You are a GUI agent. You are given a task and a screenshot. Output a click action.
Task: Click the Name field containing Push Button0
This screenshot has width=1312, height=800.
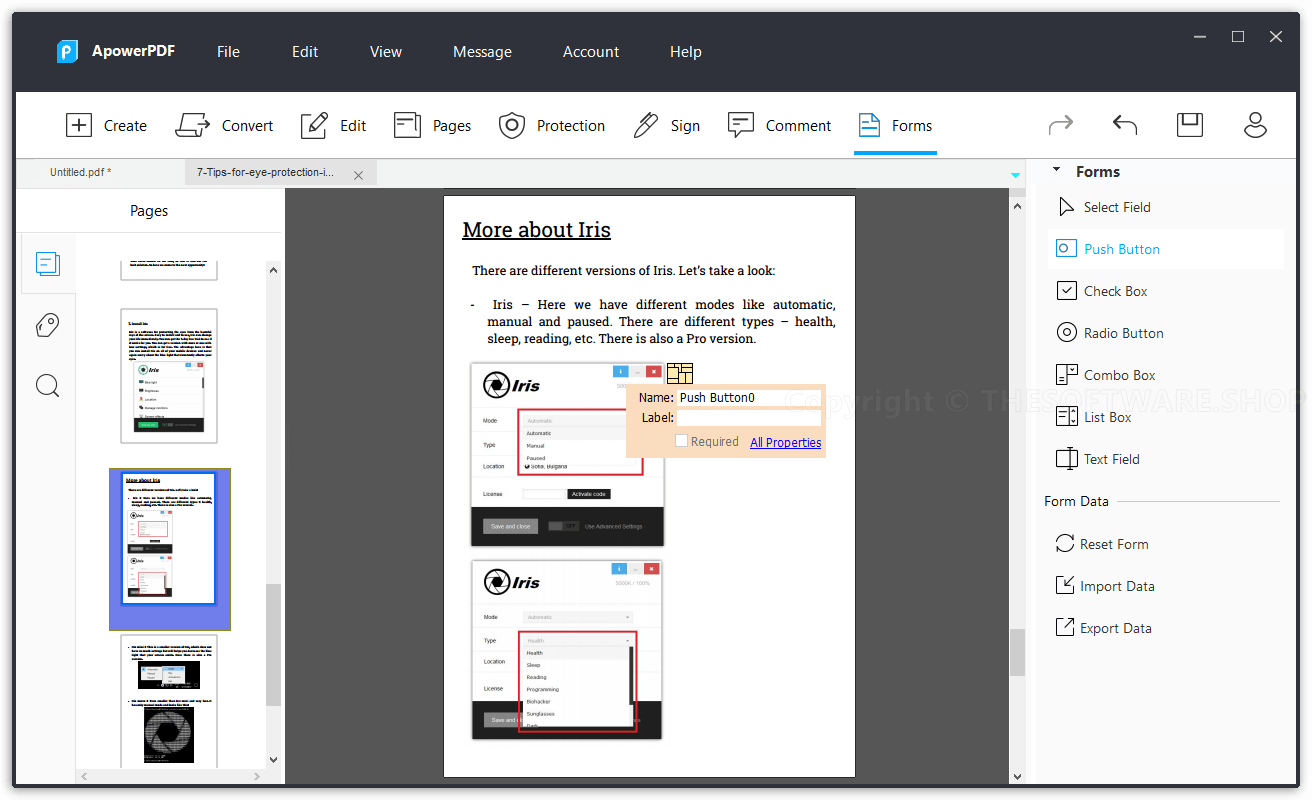click(749, 397)
